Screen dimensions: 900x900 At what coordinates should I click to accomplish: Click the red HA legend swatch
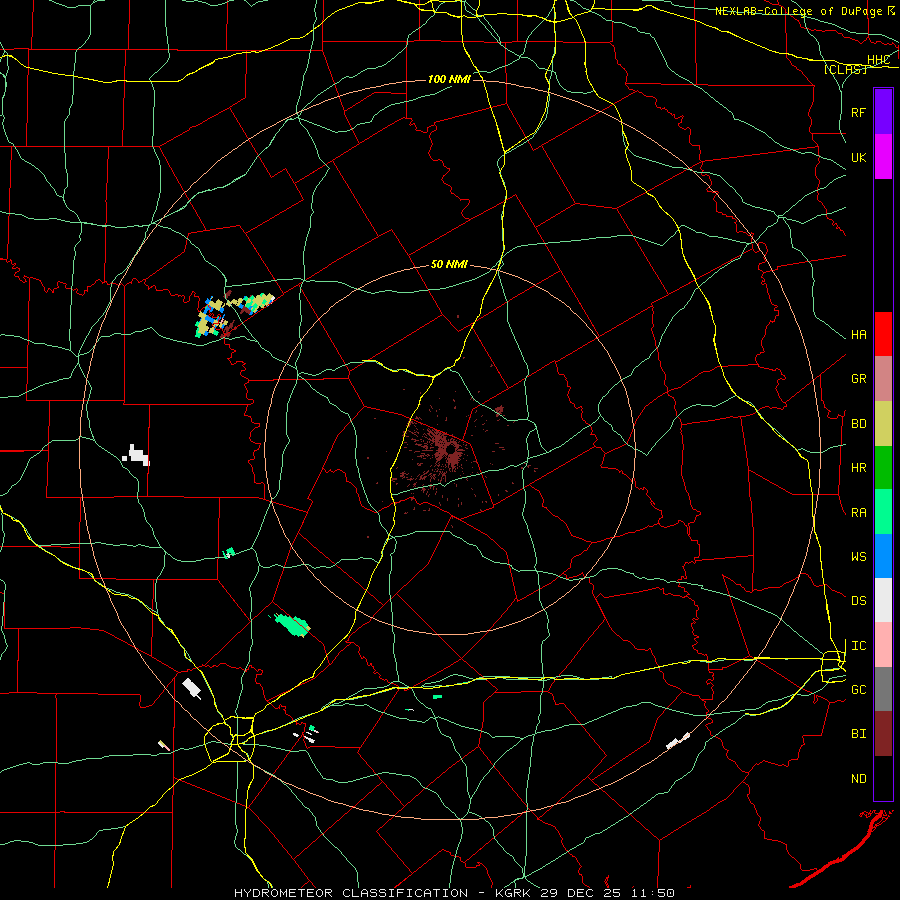pyautogui.click(x=883, y=334)
